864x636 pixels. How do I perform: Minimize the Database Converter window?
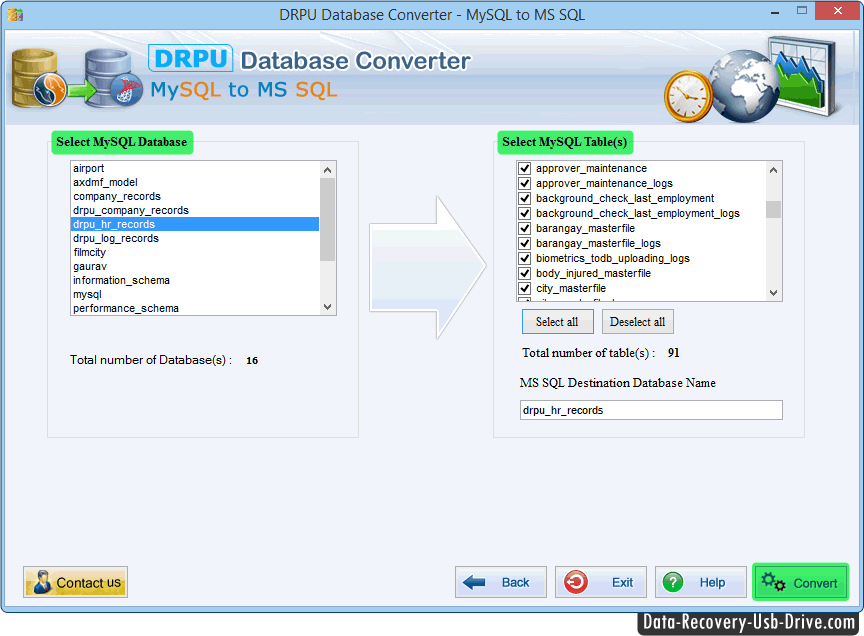click(x=775, y=12)
